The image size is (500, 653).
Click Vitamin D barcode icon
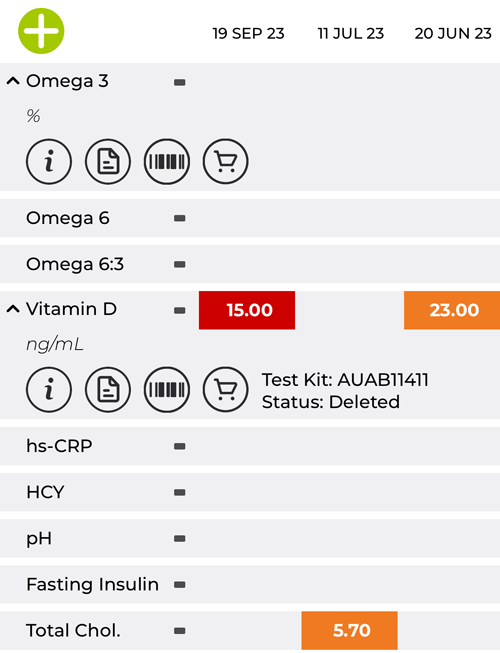[167, 389]
